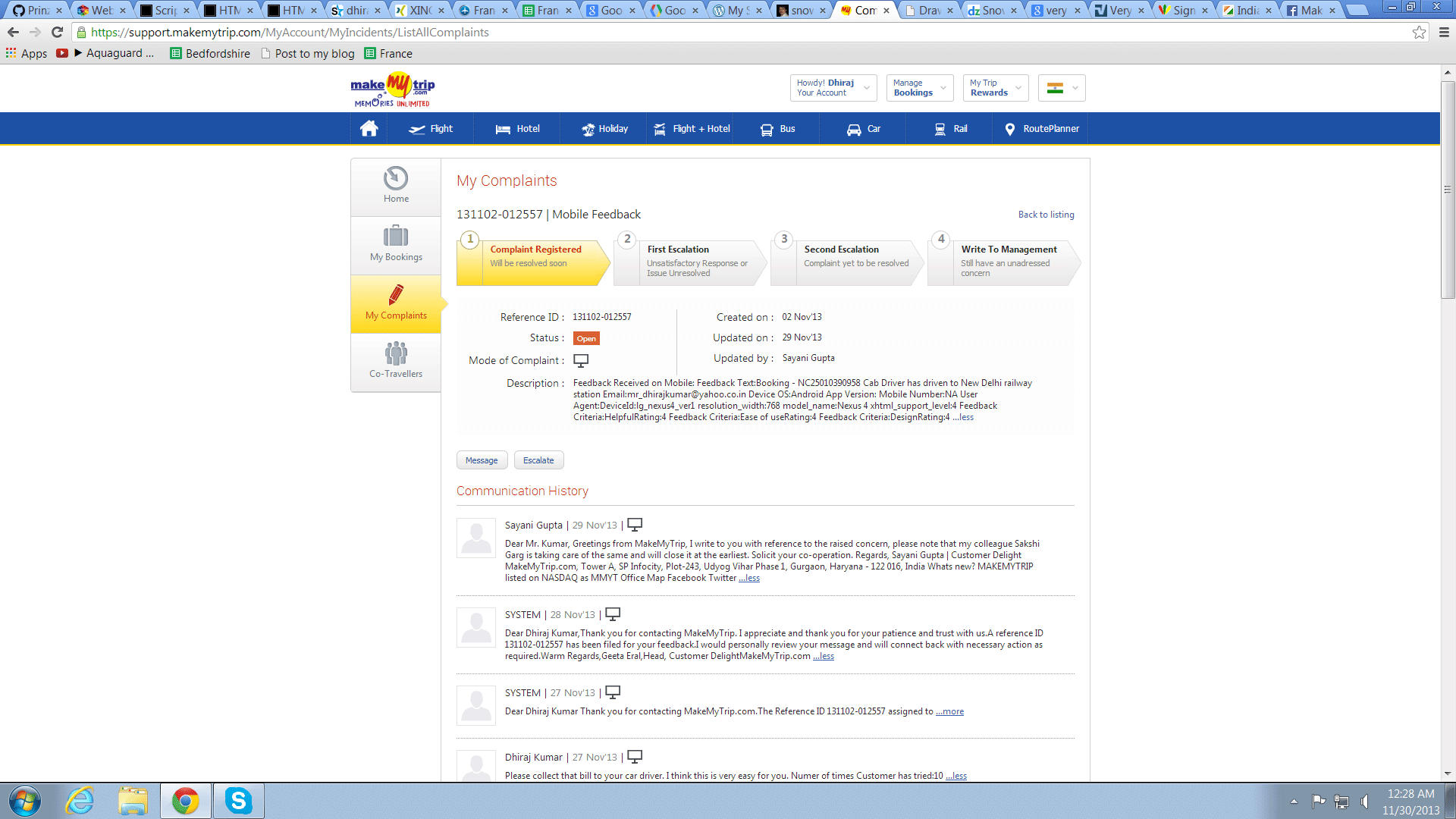The image size is (1456, 819).
Task: Open the Flight + Hotel menu item
Action: (692, 129)
